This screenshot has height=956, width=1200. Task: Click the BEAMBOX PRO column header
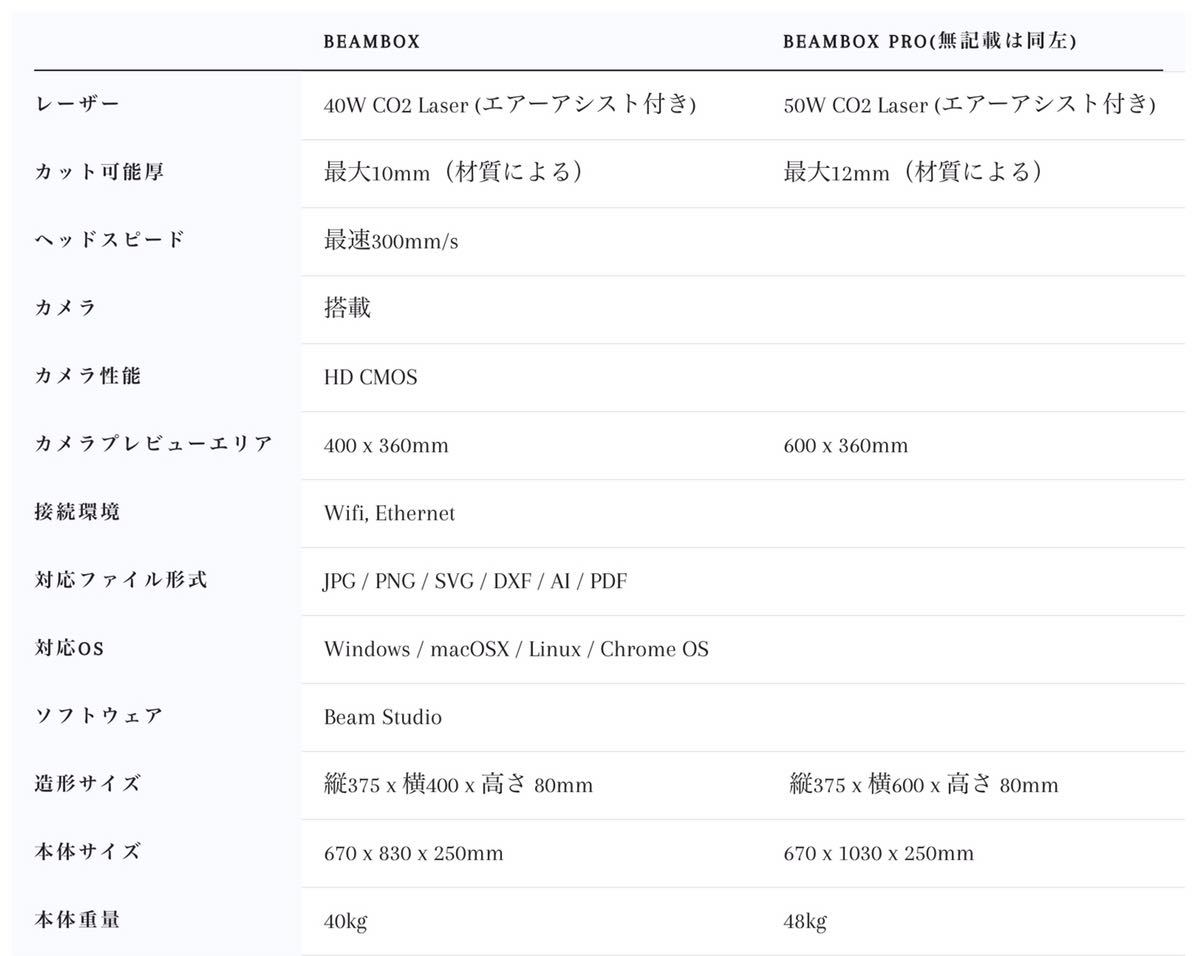[x=930, y=42]
